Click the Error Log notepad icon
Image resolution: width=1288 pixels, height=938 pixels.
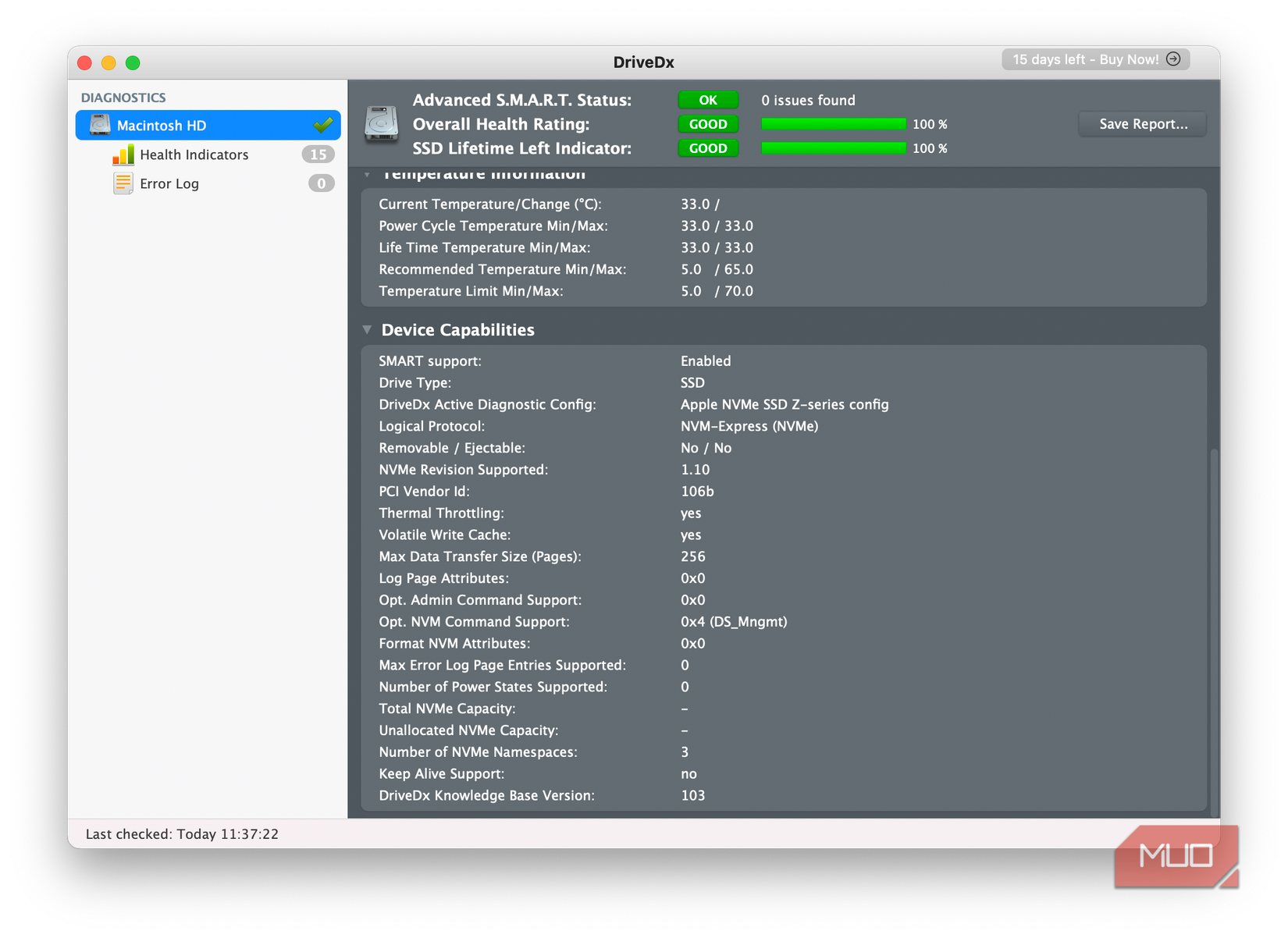pos(123,183)
